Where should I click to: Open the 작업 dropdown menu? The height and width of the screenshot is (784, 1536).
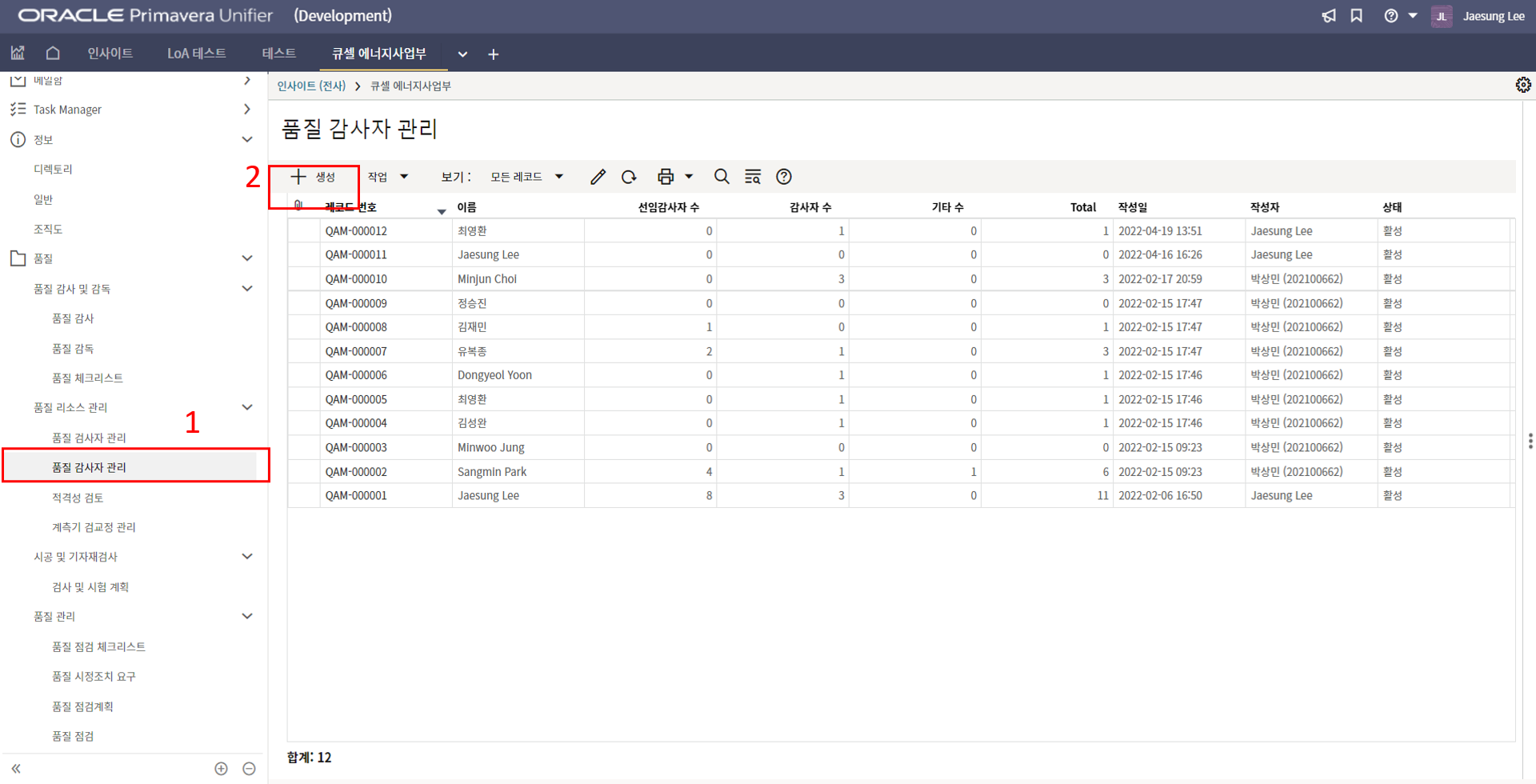[x=388, y=177]
